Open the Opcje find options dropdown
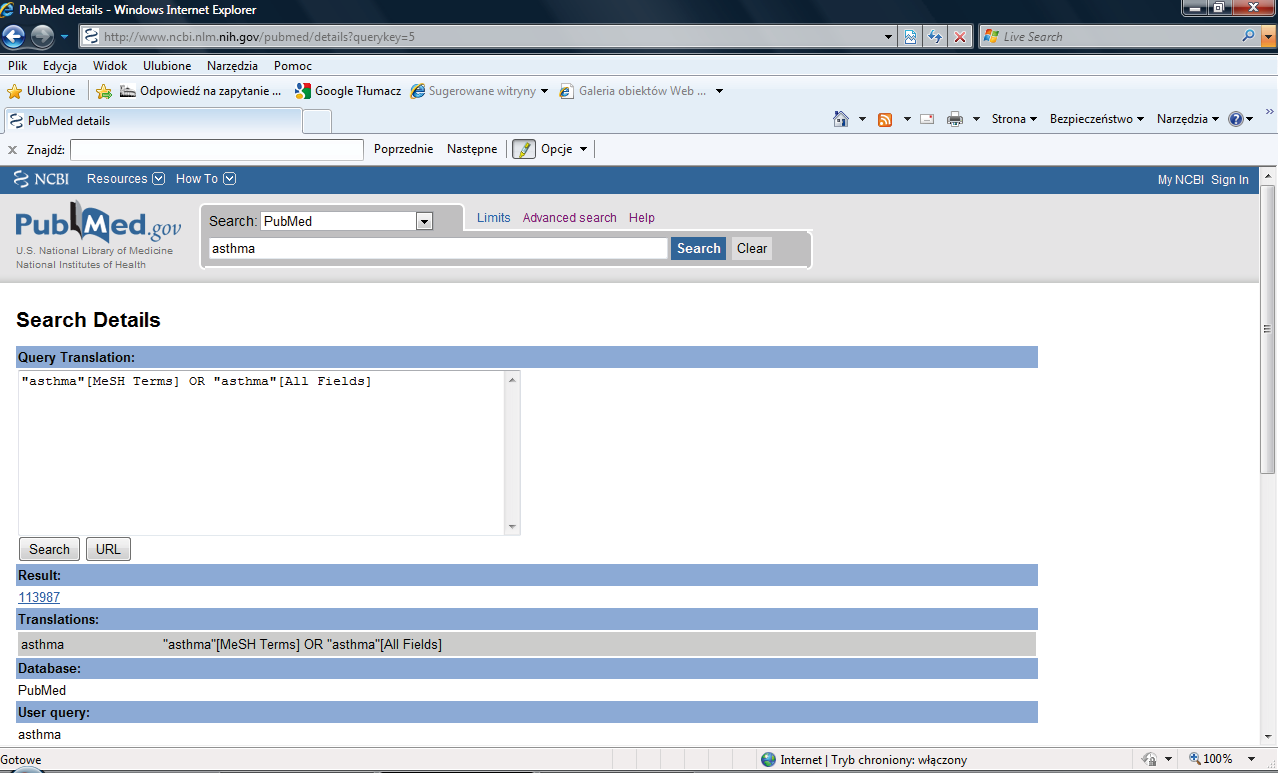Viewport: 1278px width, 773px height. [x=564, y=149]
